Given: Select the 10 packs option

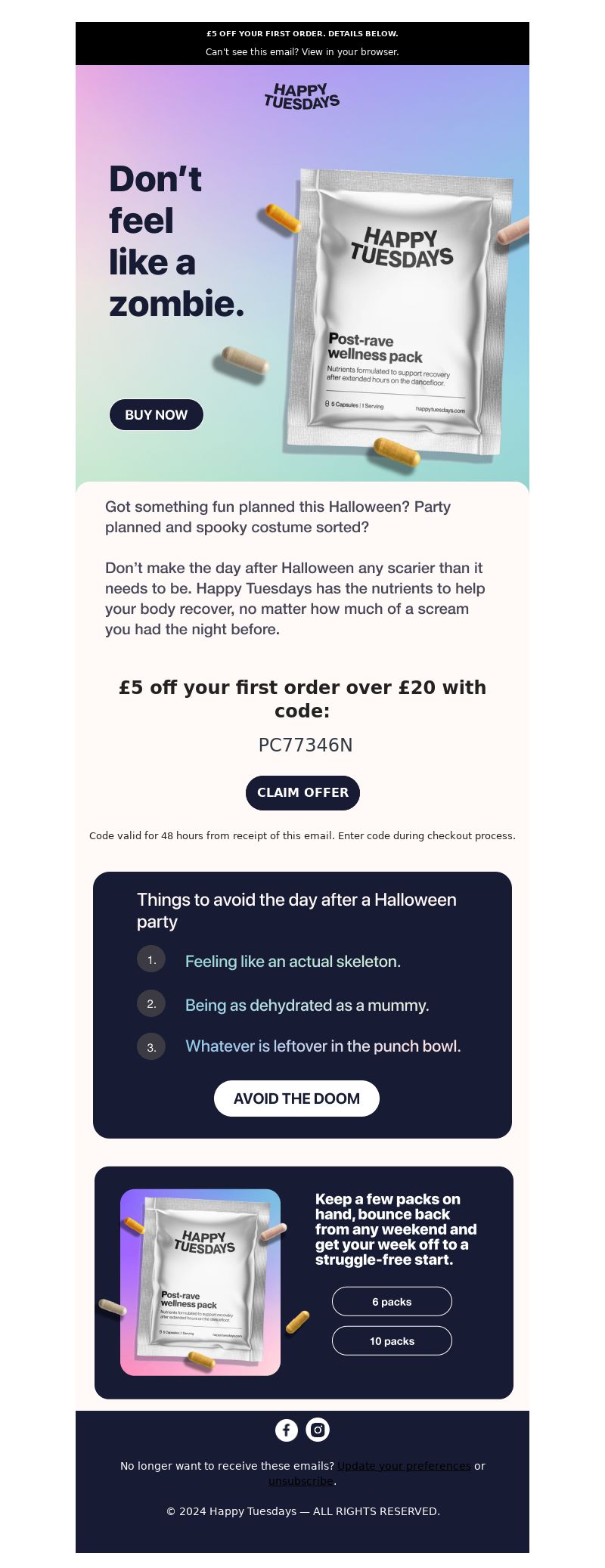Looking at the screenshot, I should [392, 1340].
